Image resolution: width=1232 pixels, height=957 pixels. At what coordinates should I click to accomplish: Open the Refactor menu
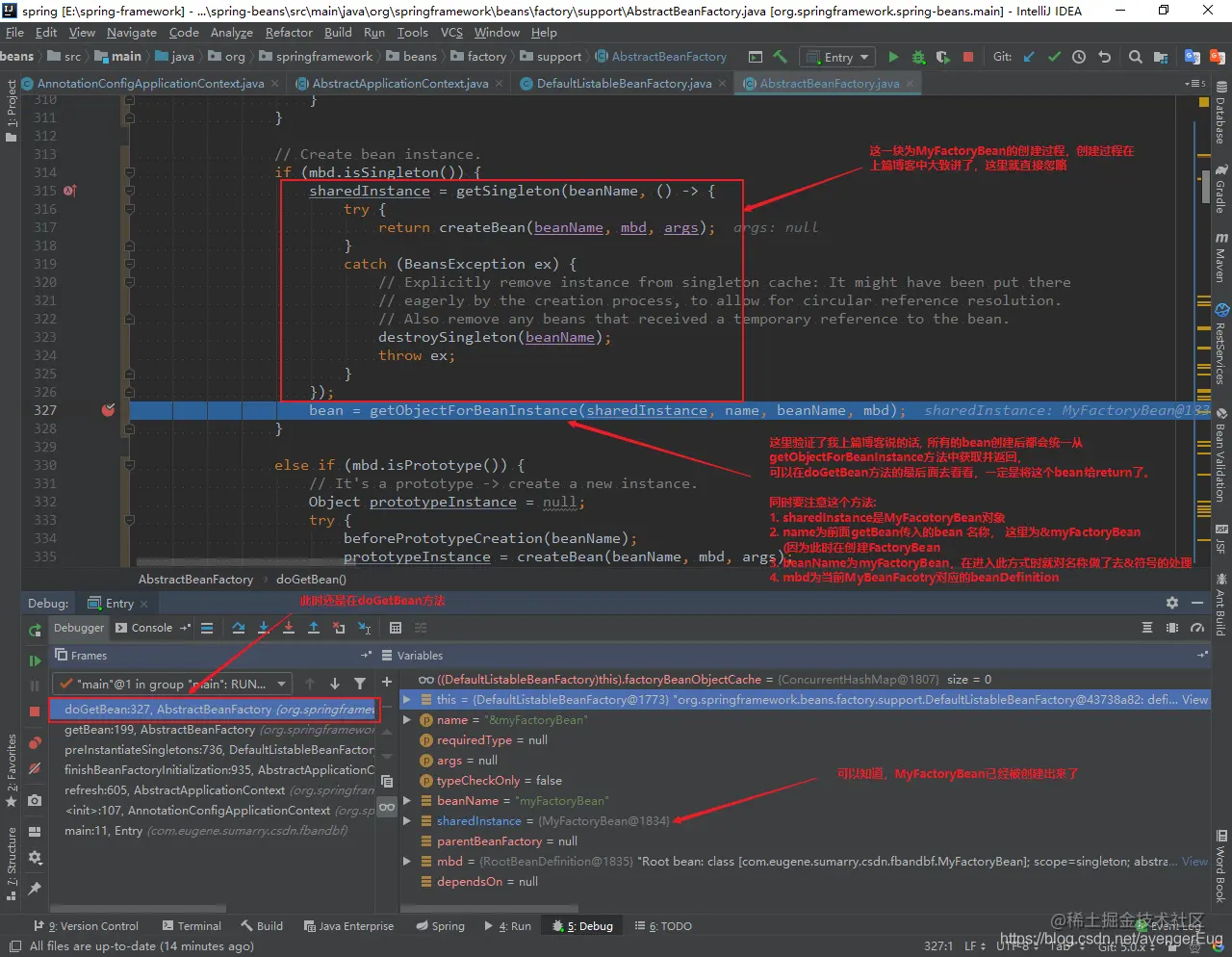click(289, 32)
